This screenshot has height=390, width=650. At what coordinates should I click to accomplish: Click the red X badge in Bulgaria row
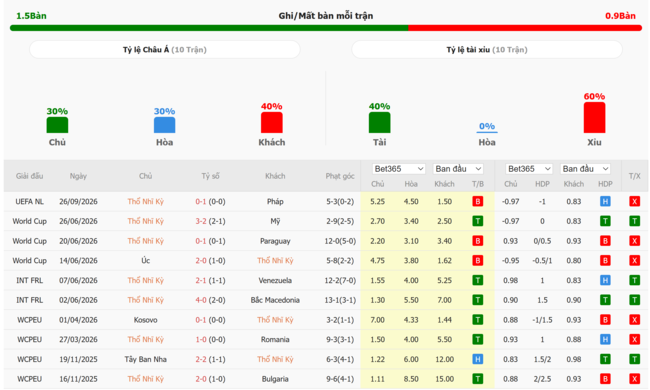click(x=634, y=379)
